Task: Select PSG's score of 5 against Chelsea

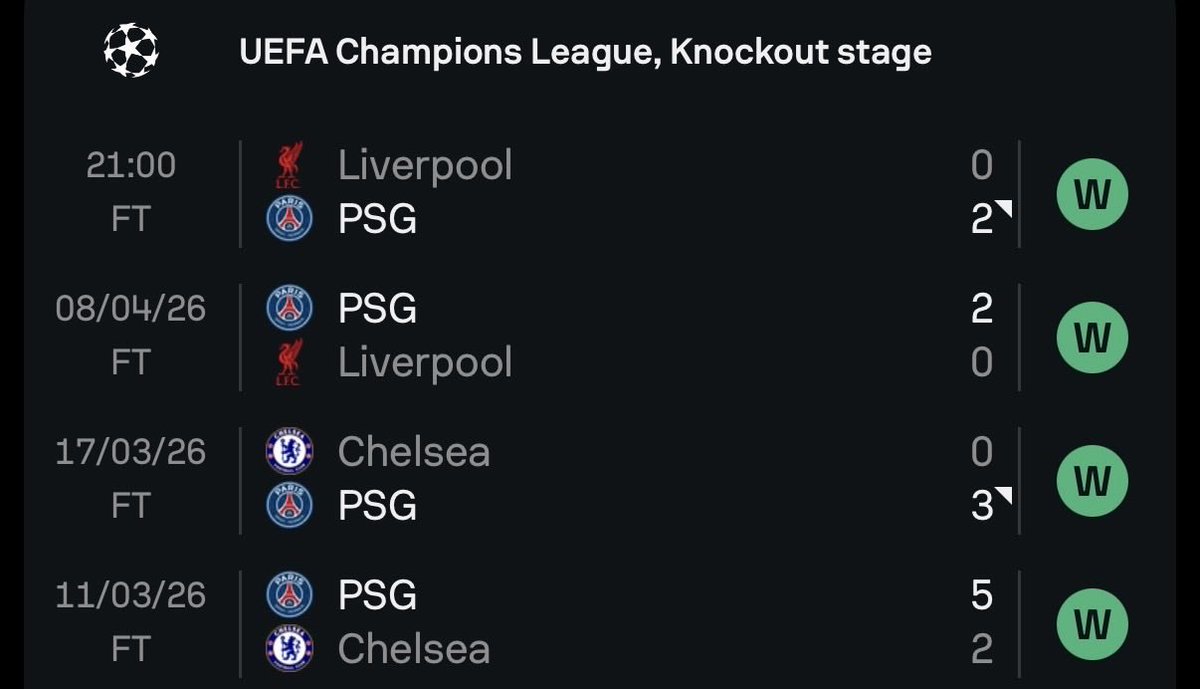Action: coord(982,596)
